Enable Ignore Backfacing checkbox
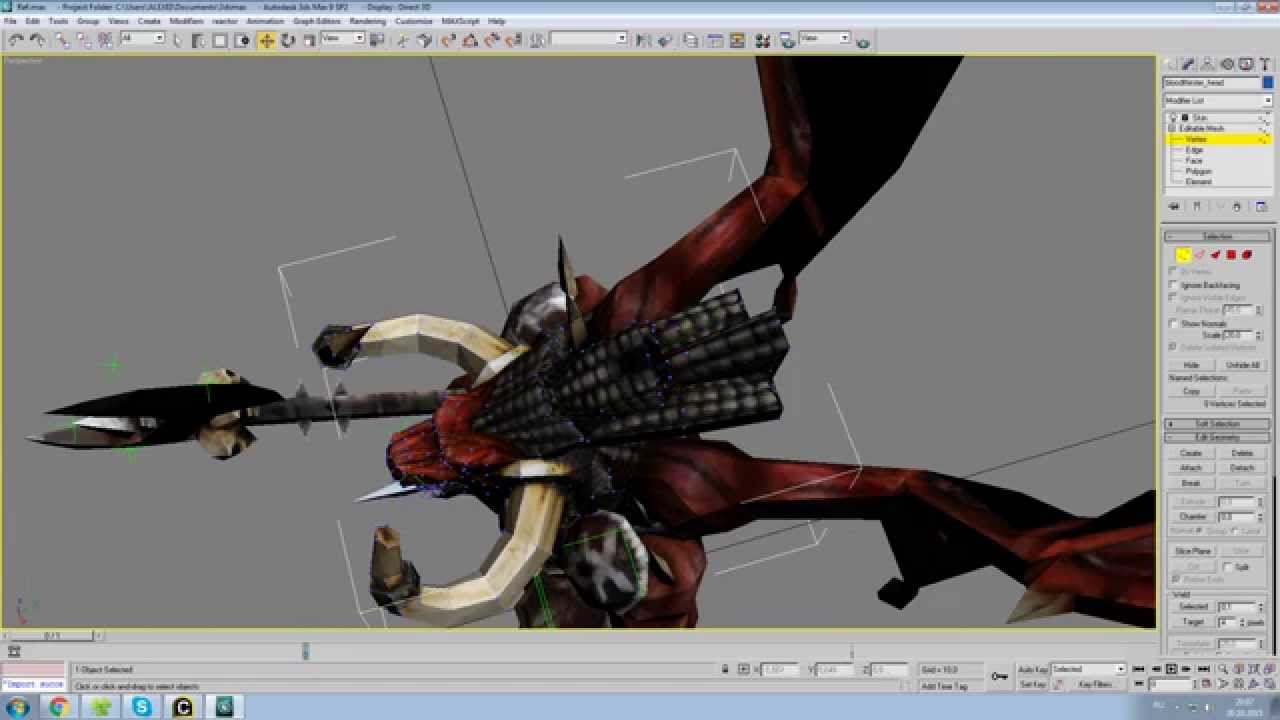Image resolution: width=1280 pixels, height=720 pixels. (x=1174, y=285)
